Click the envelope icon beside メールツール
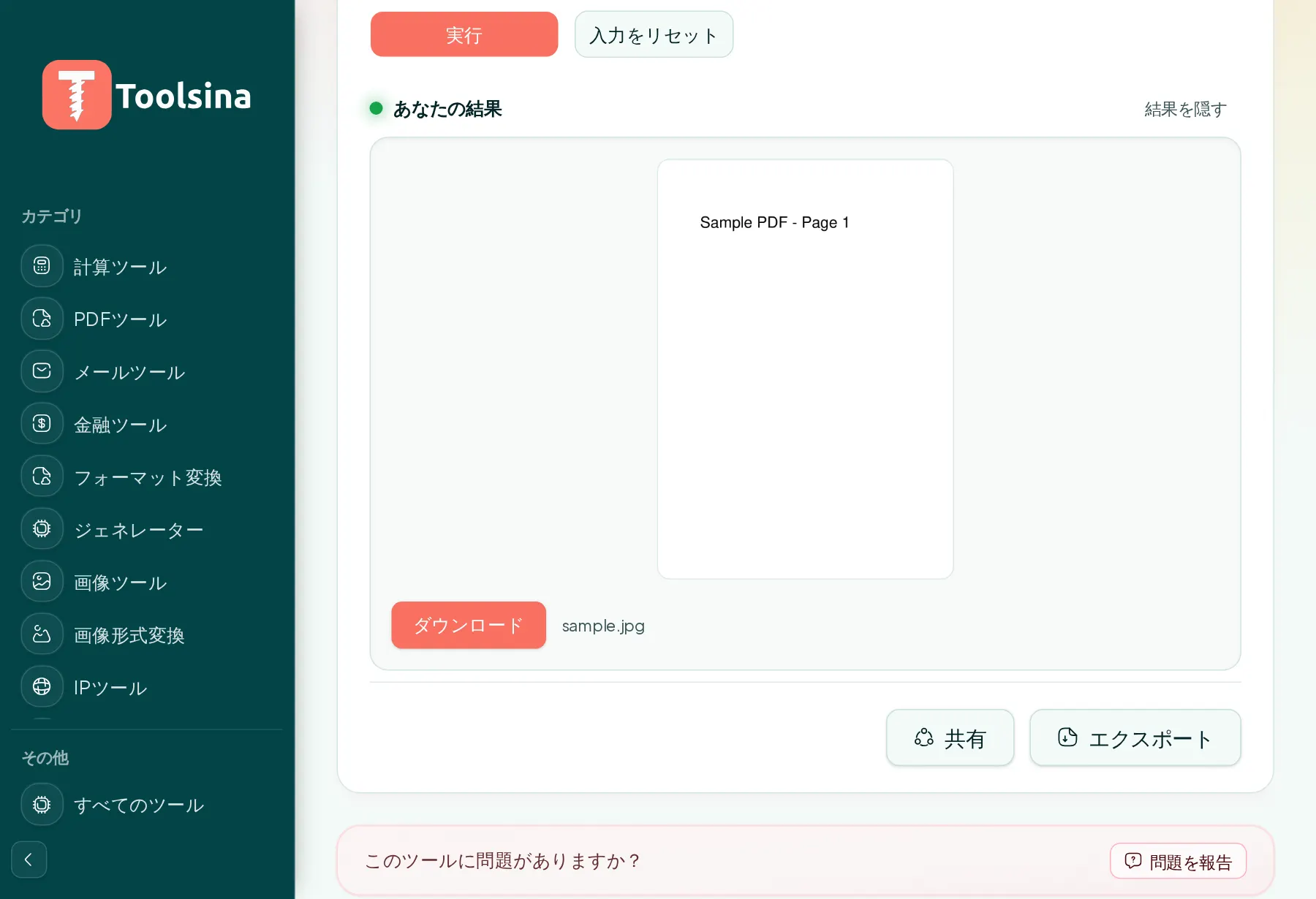This screenshot has width=1316, height=899. point(42,371)
